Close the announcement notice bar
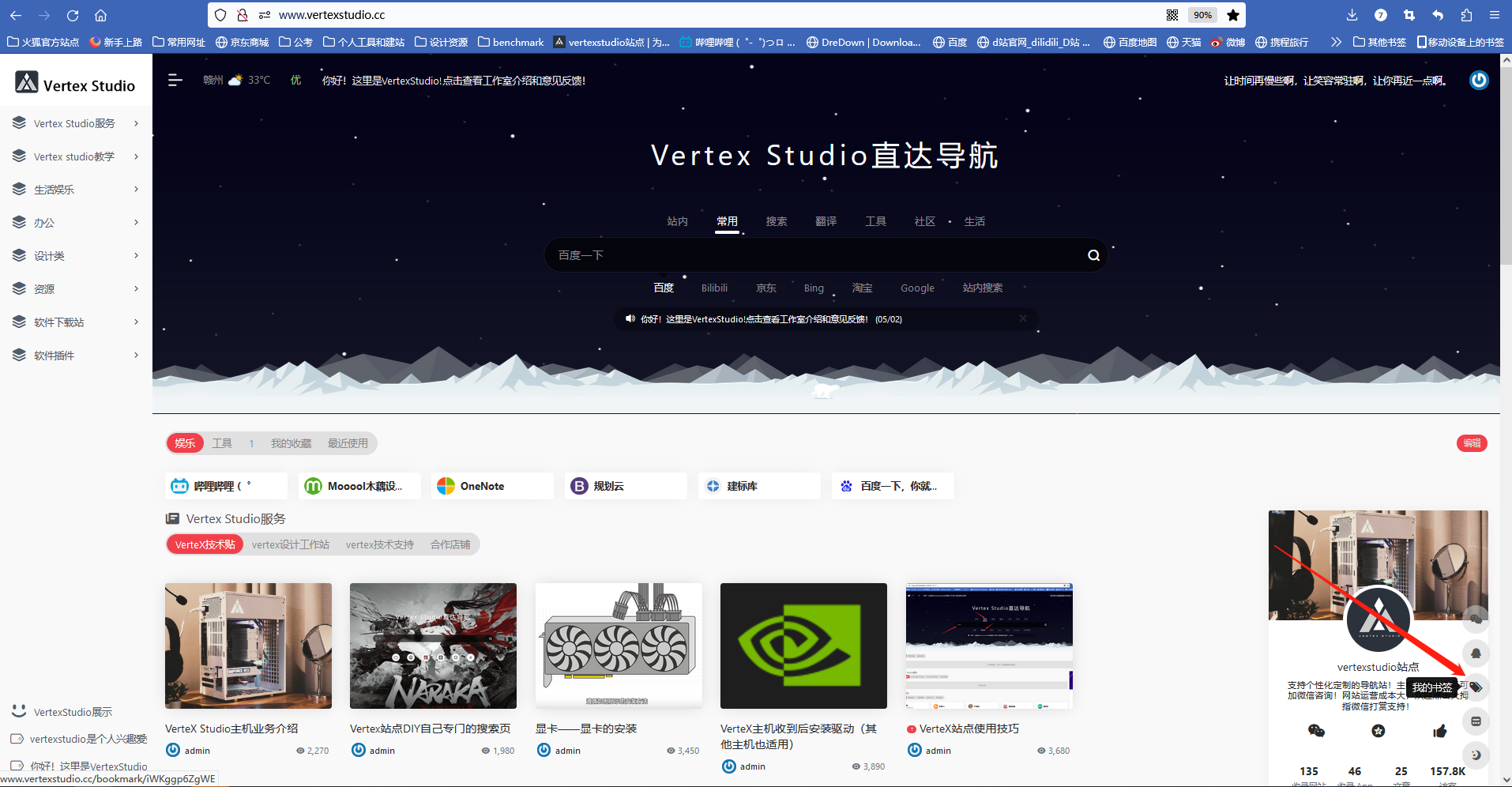The height and width of the screenshot is (787, 1512). (x=1023, y=318)
